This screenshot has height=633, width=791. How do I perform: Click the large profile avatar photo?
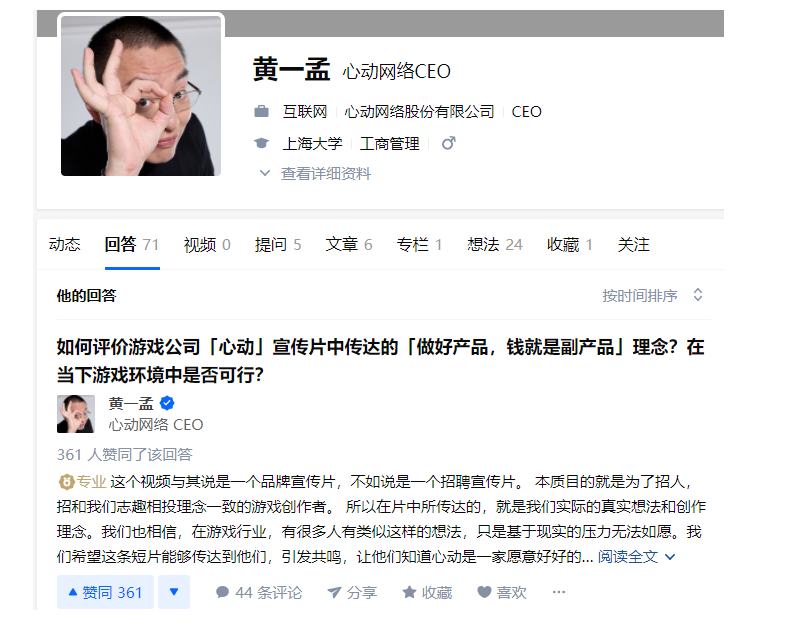point(141,96)
